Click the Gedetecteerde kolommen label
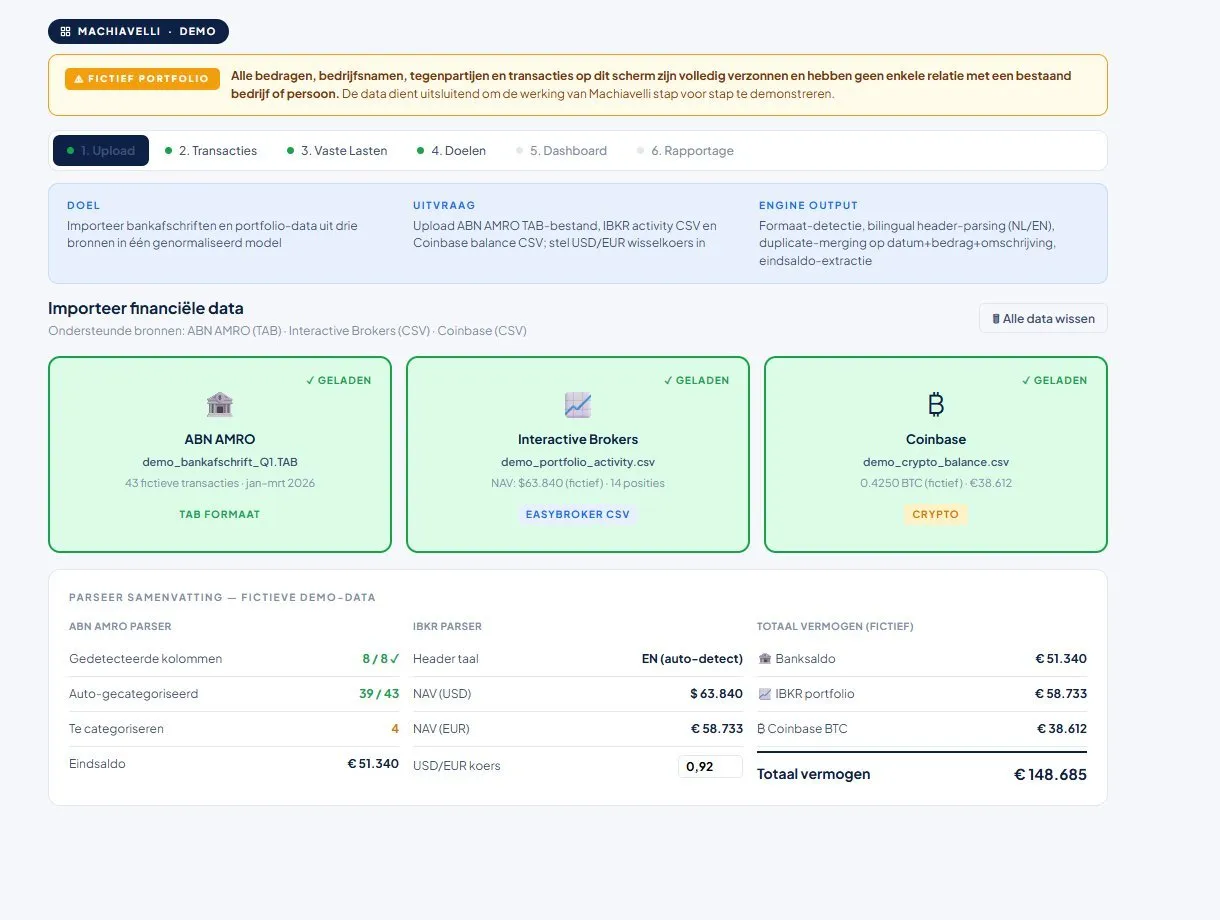This screenshot has width=1220, height=920. pyautogui.click(x=146, y=659)
